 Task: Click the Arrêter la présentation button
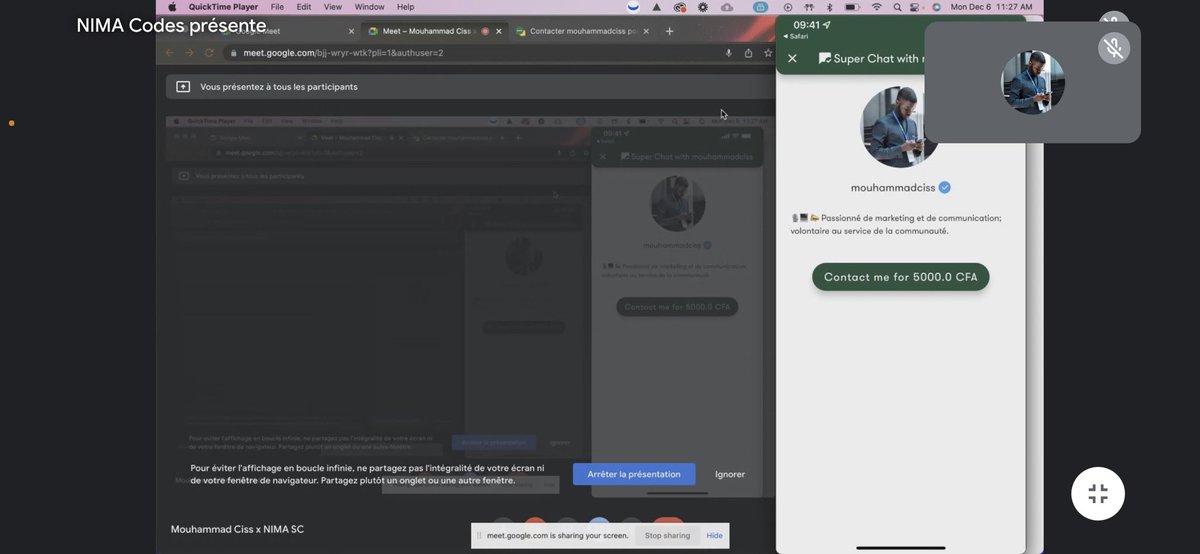[x=634, y=474]
